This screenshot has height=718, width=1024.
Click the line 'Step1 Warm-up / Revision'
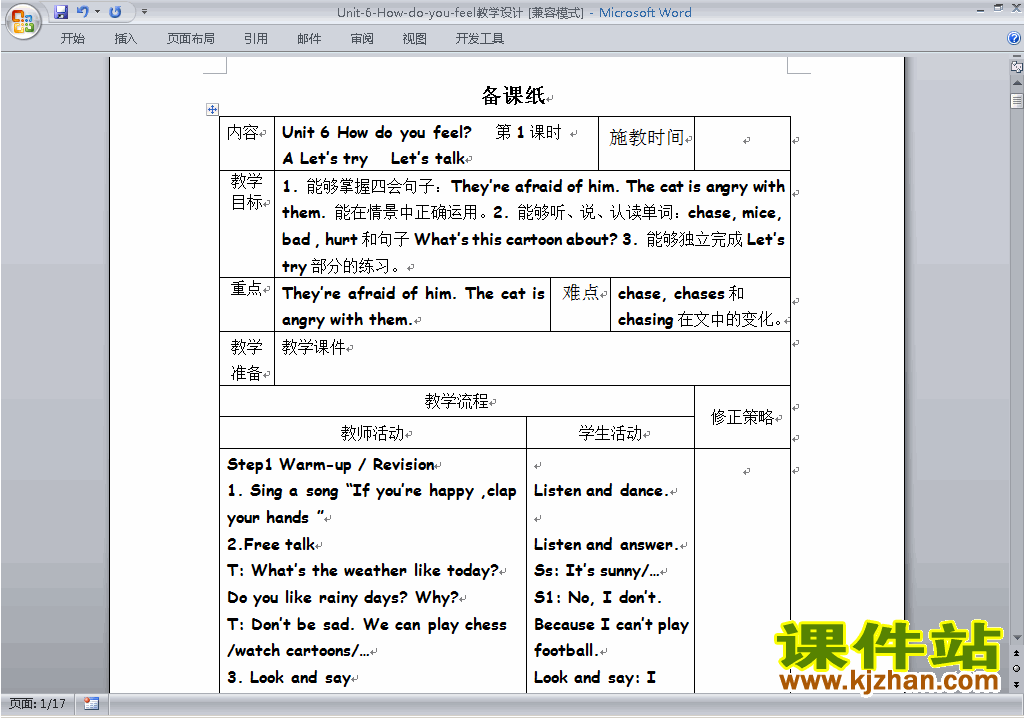tap(330, 465)
